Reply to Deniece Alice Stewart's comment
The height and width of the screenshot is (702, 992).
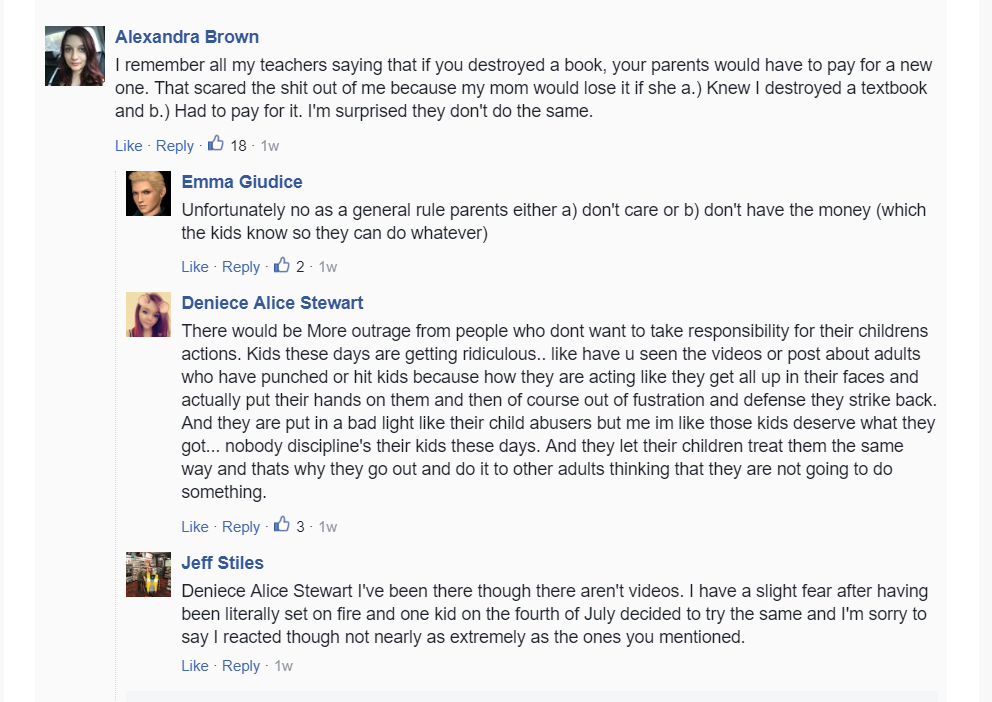[x=241, y=527]
